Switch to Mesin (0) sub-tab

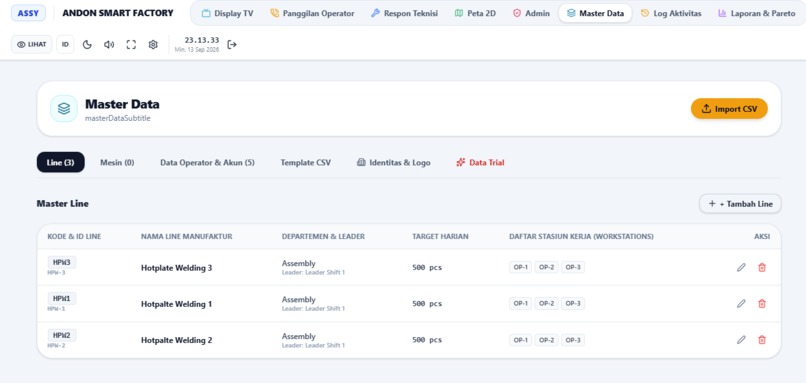(117, 162)
